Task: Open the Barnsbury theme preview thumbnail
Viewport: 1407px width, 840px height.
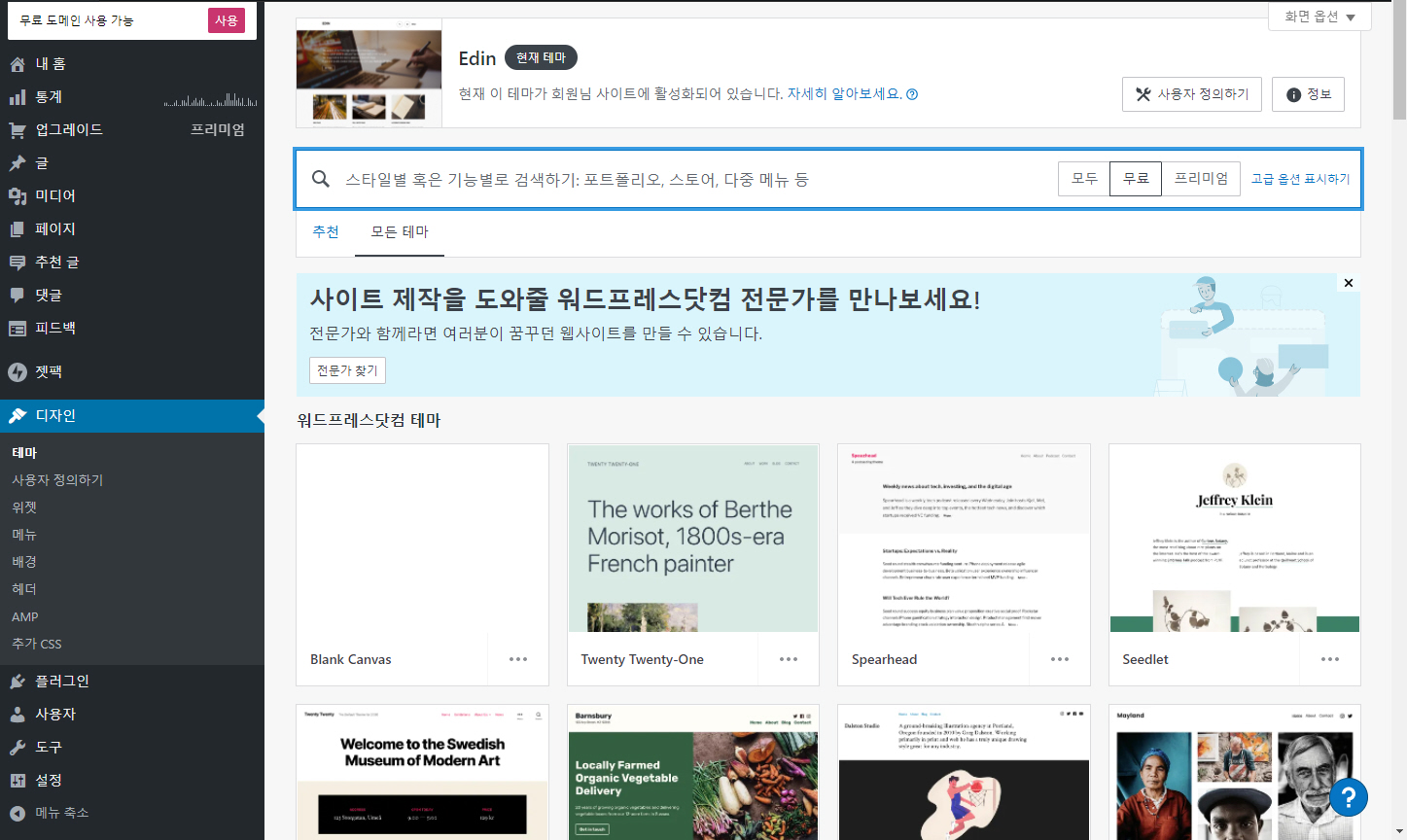Action: pyautogui.click(x=693, y=772)
